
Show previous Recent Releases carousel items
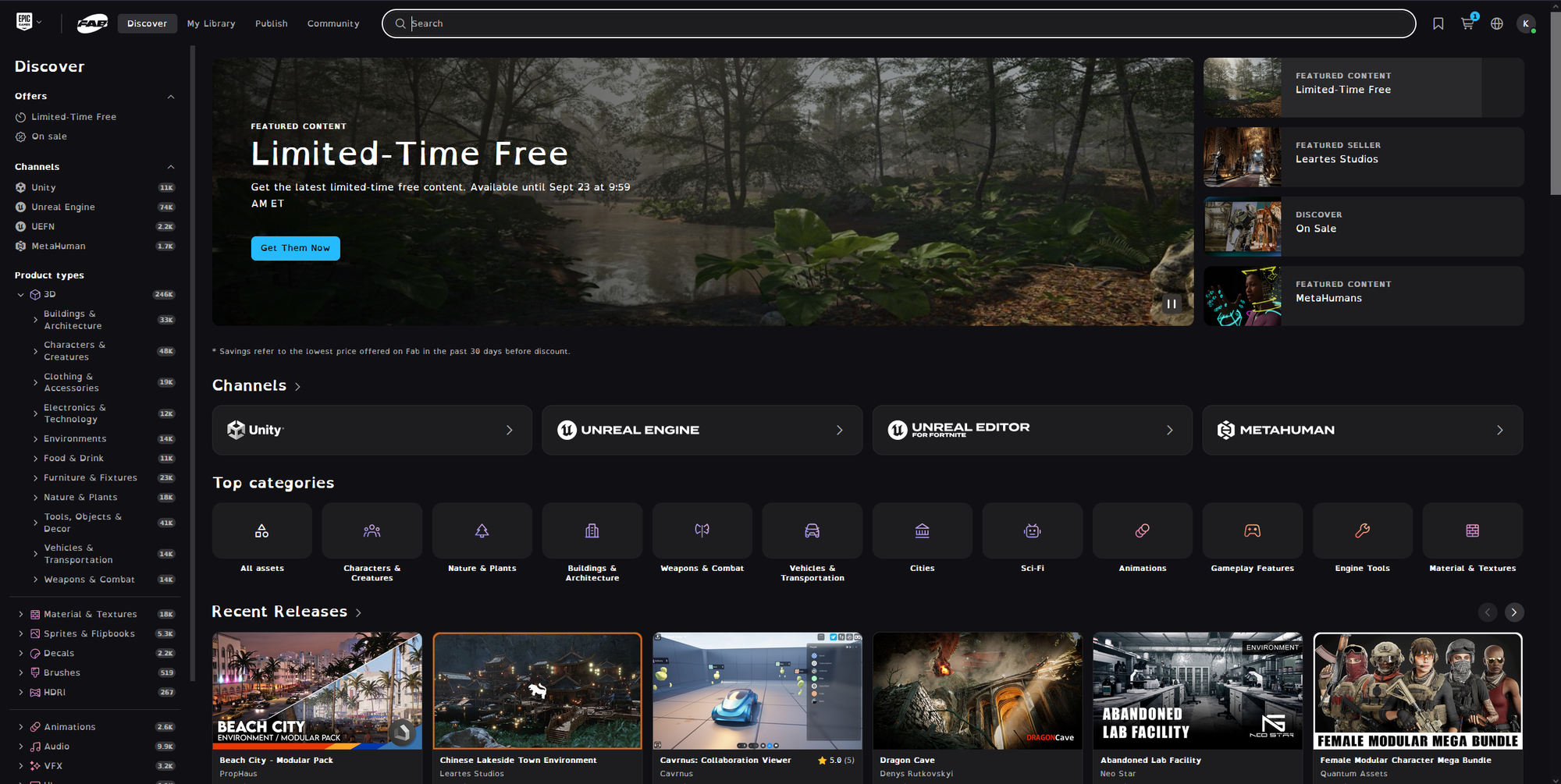[x=1488, y=612]
